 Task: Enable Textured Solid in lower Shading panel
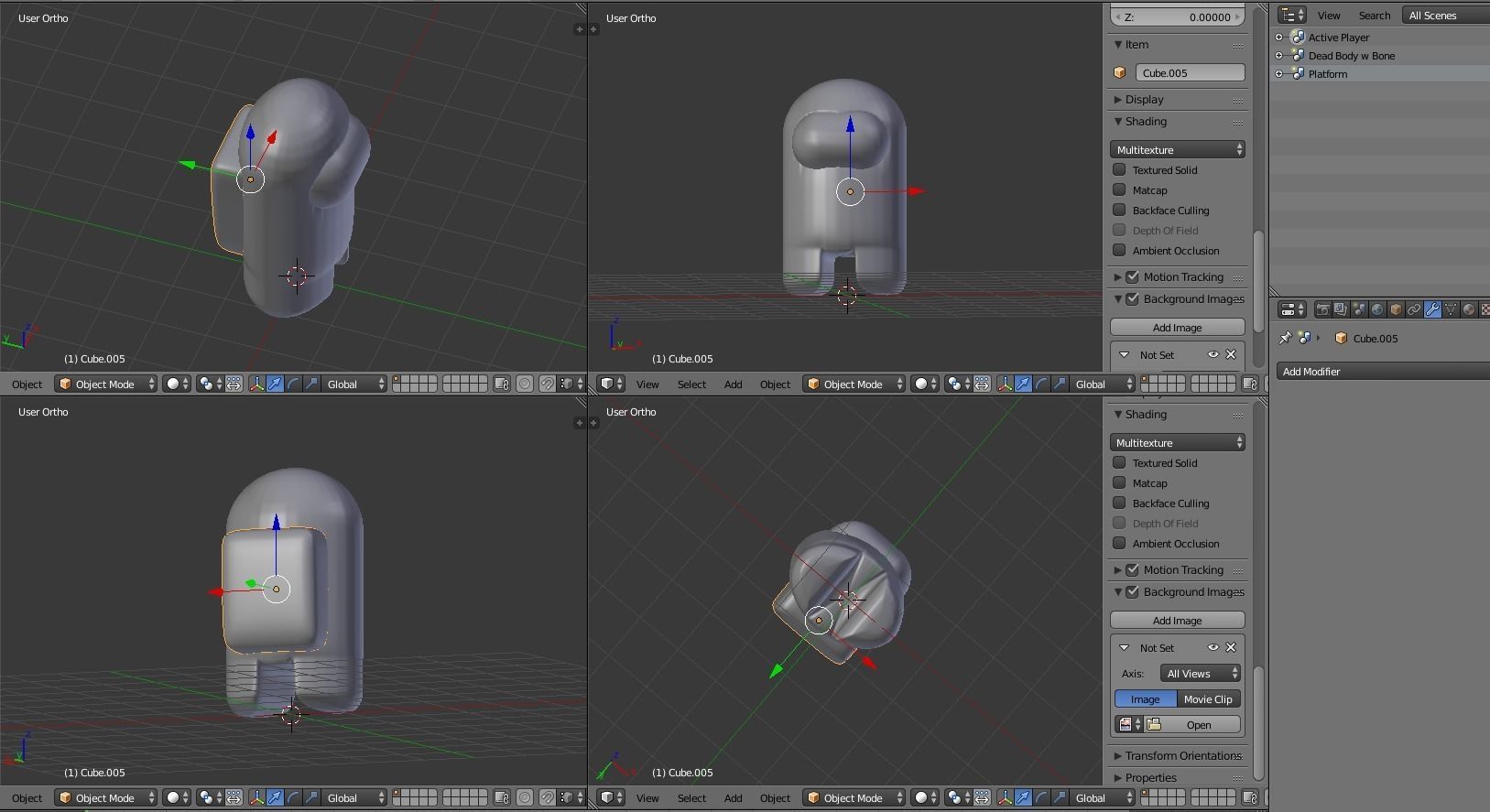[1119, 462]
